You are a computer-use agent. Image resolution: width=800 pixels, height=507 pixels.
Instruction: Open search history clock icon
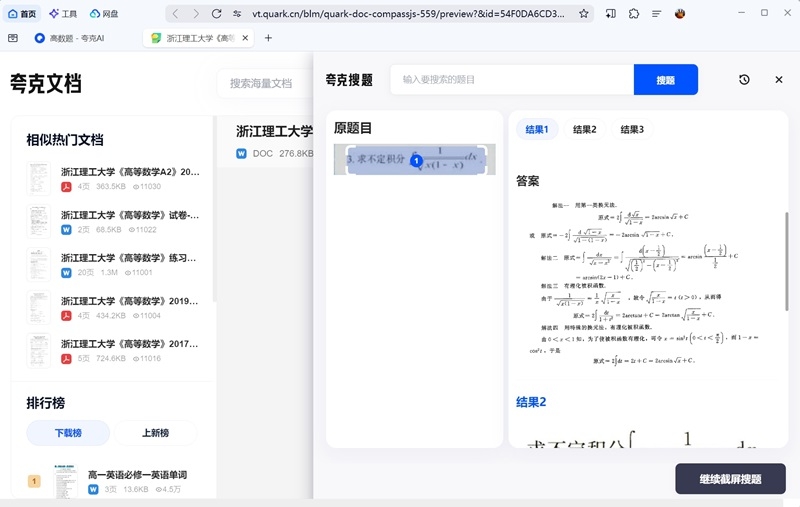[x=744, y=80]
